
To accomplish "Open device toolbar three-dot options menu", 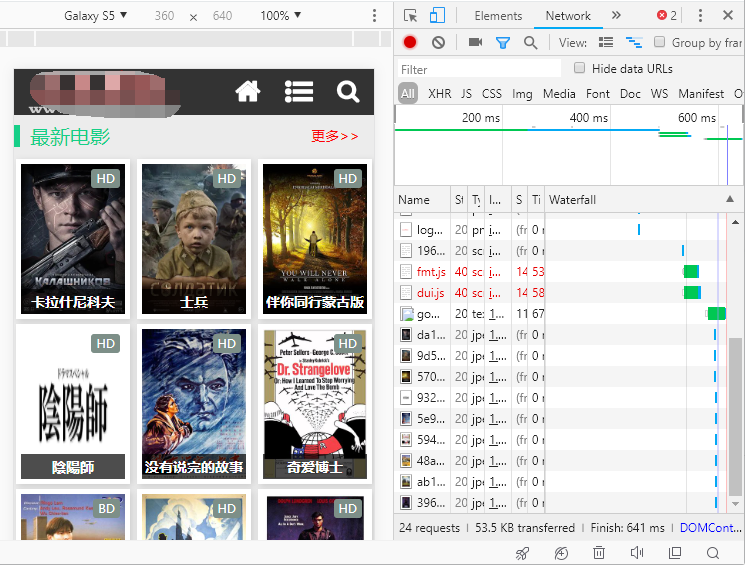I will click(374, 16).
